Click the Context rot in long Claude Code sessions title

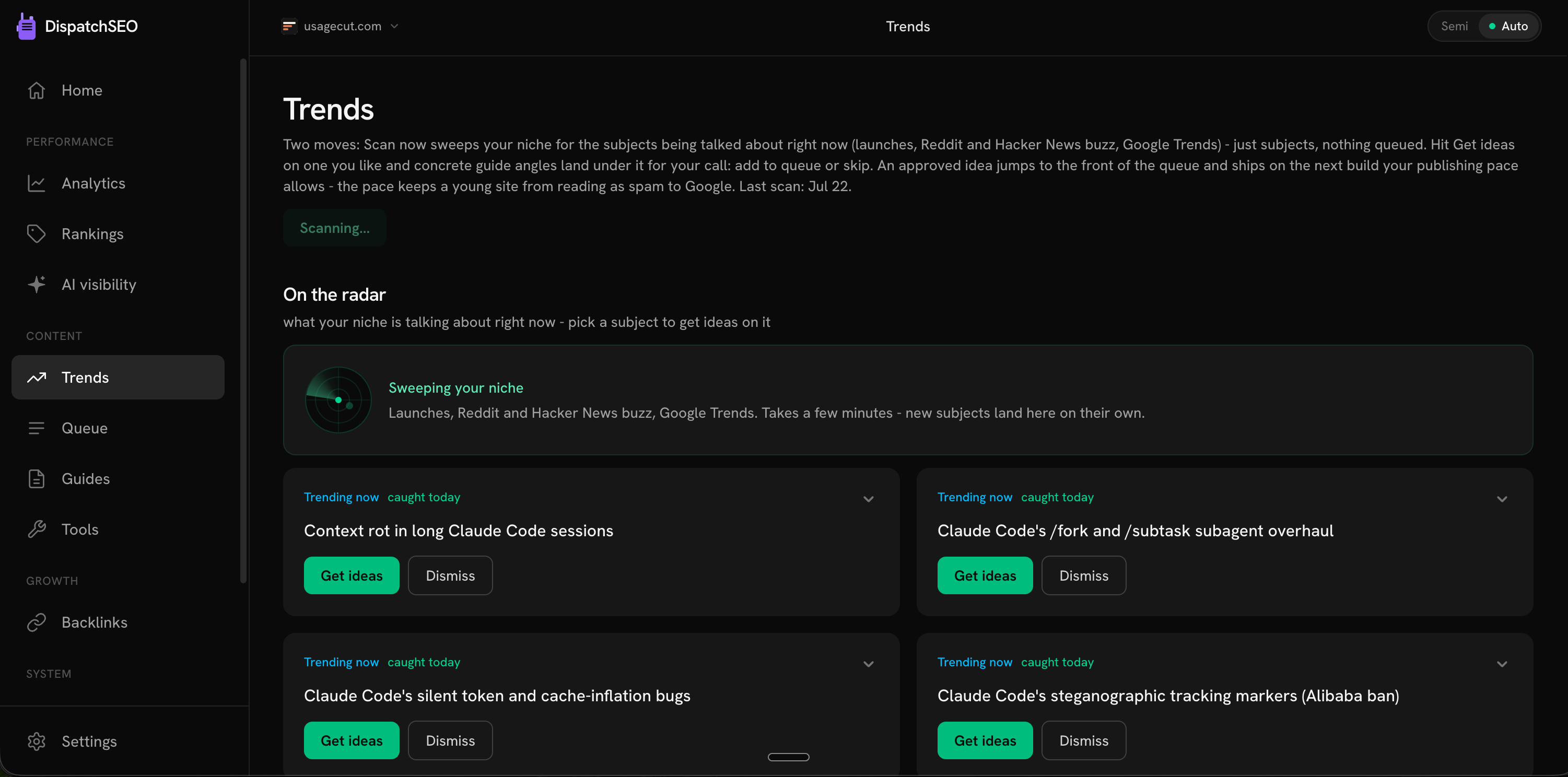tap(459, 531)
